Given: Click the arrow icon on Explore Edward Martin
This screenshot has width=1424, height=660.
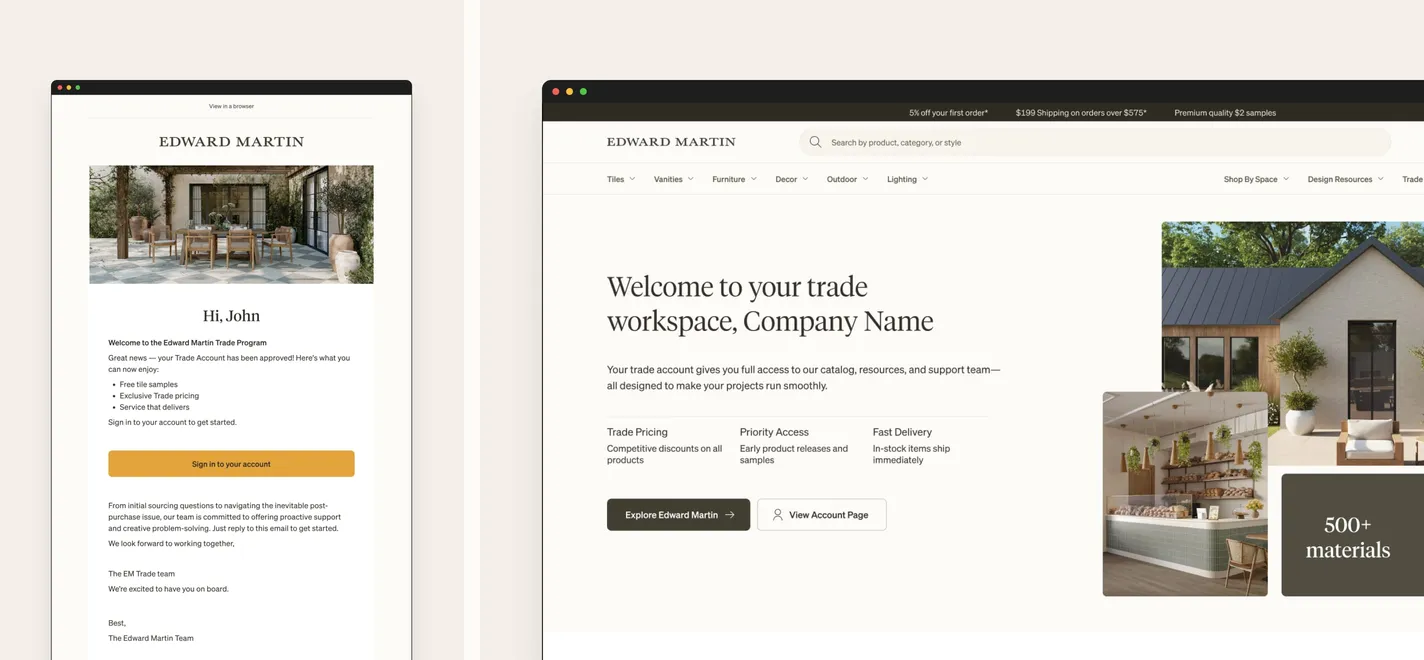Looking at the screenshot, I should click(730, 515).
